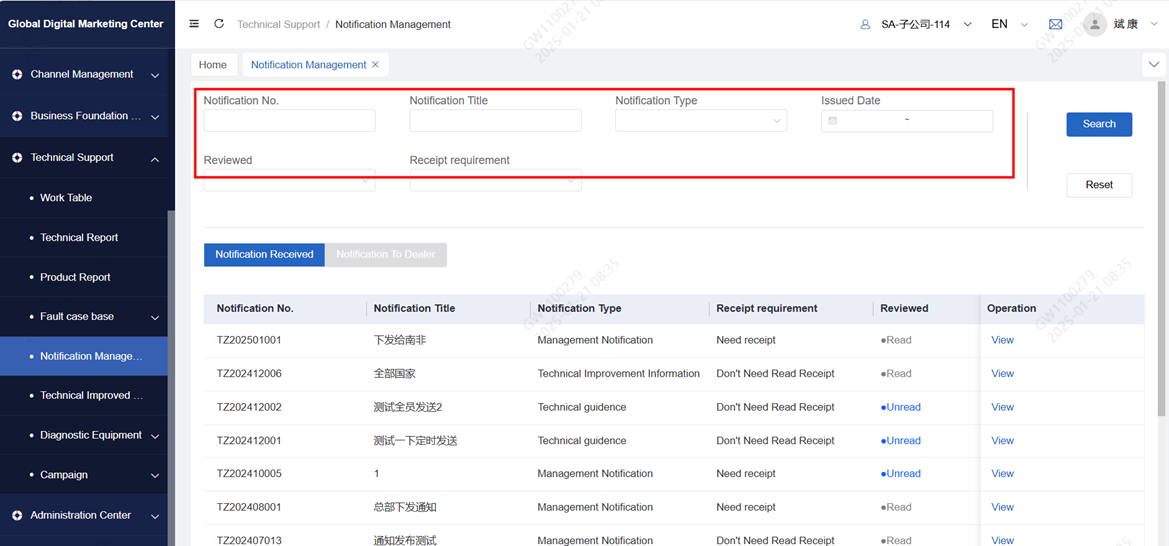Screen dimensions: 1169x546
Task: Open Work Table in sidebar
Action: point(66,198)
